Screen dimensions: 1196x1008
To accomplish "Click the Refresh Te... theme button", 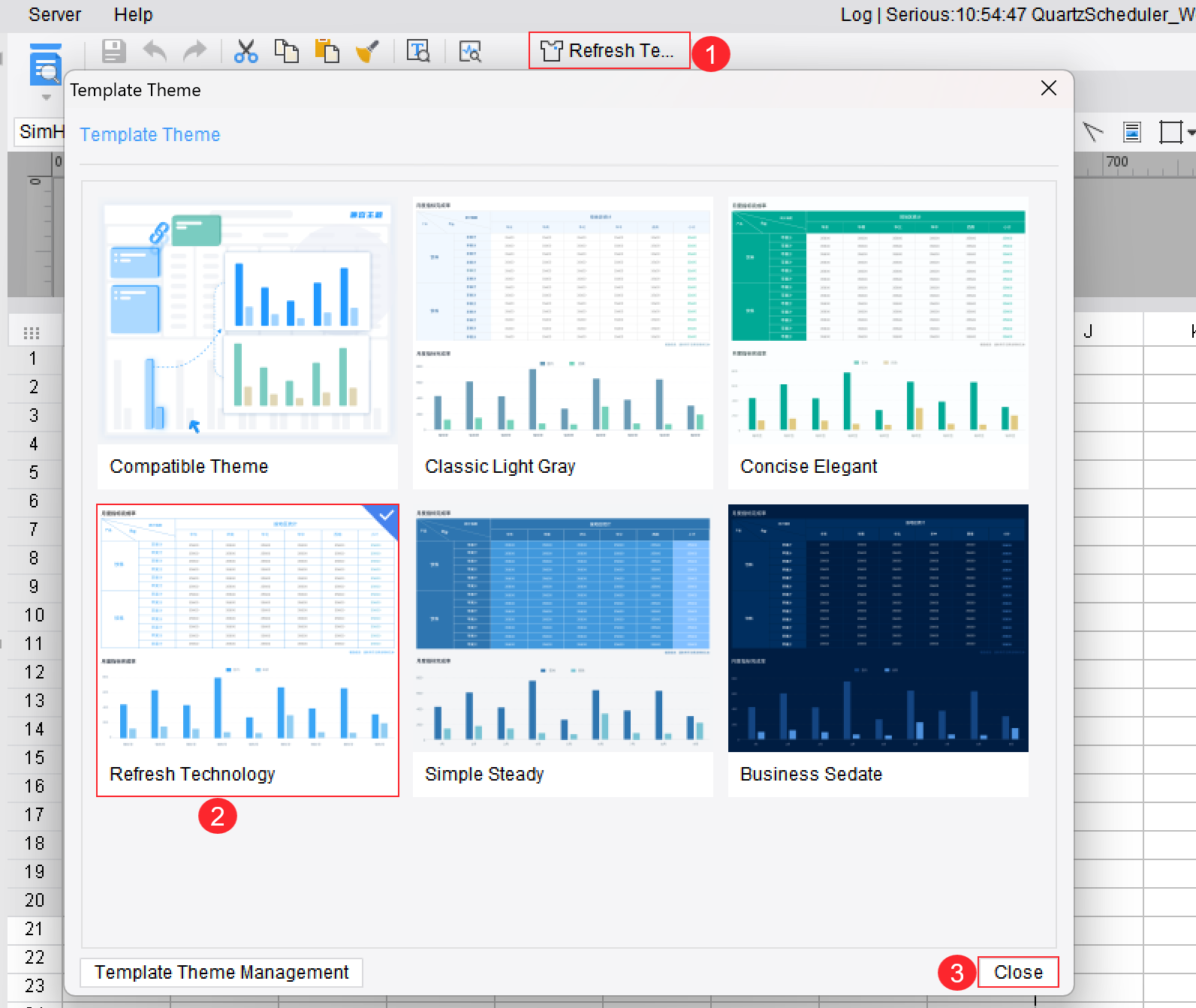I will tap(609, 50).
